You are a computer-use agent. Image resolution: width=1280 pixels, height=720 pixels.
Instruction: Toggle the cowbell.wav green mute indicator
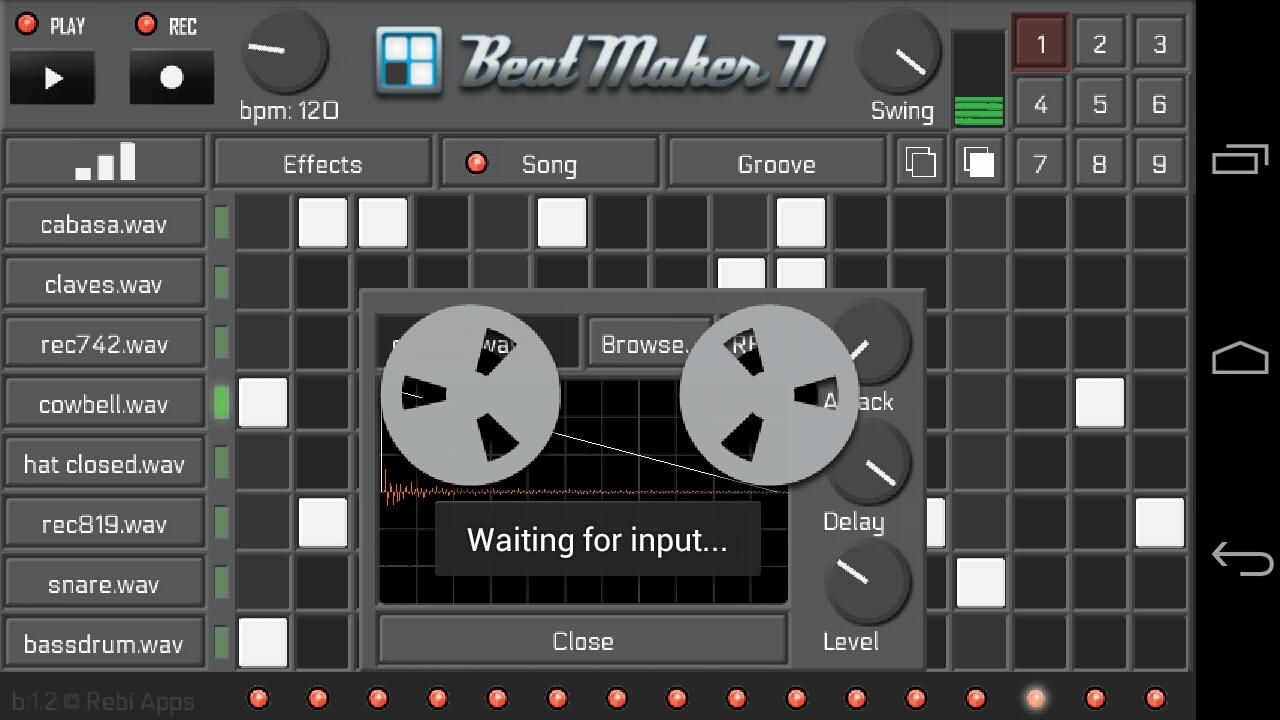tap(222, 403)
